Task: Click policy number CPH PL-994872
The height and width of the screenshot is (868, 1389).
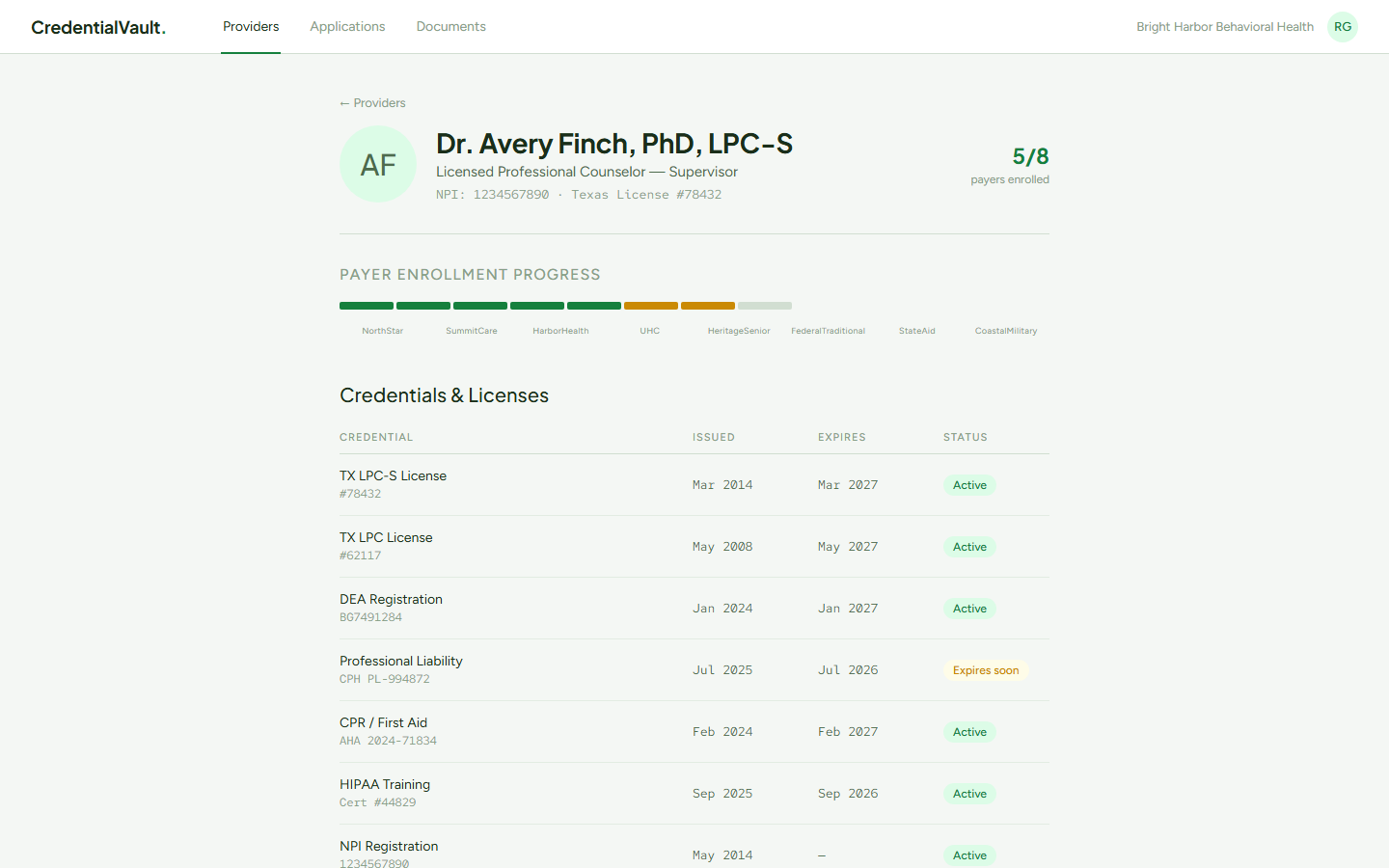Action: (x=385, y=679)
